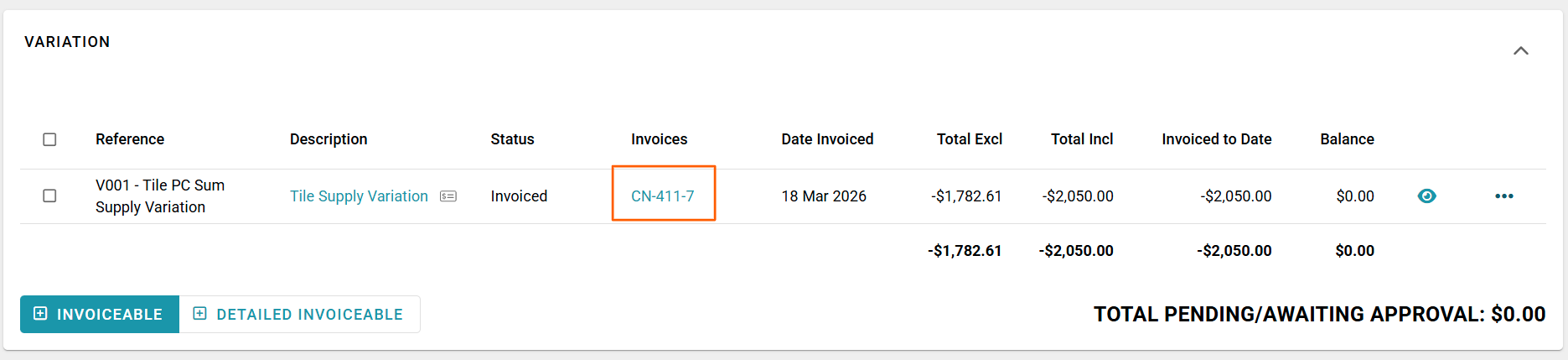Viewport: 1568px width, 360px height.
Task: Tick the select-all checkbox in header
Action: (x=49, y=139)
